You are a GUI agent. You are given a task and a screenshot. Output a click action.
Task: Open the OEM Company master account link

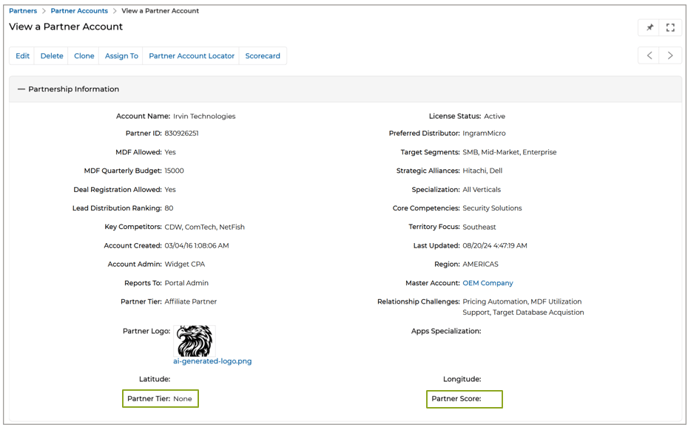(487, 283)
